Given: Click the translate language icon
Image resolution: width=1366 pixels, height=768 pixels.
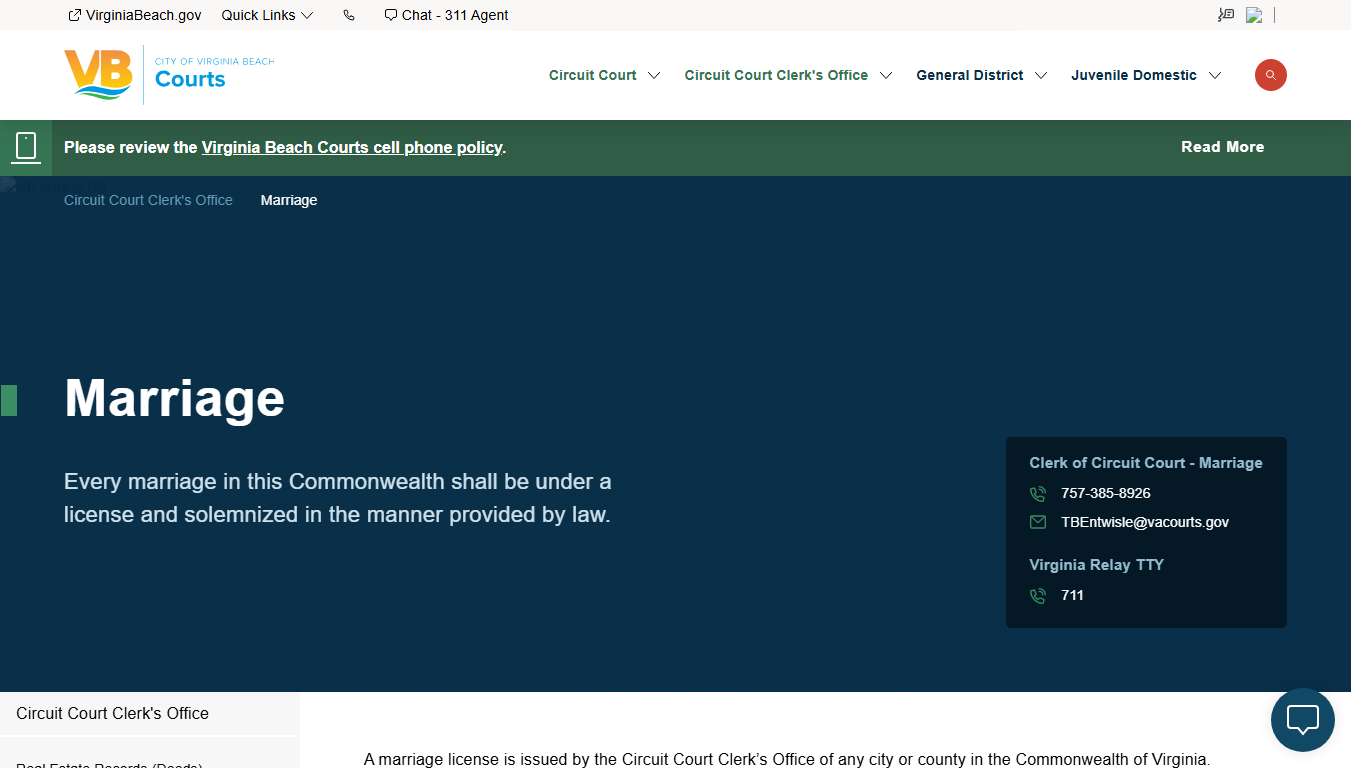Looking at the screenshot, I should tap(1226, 15).
